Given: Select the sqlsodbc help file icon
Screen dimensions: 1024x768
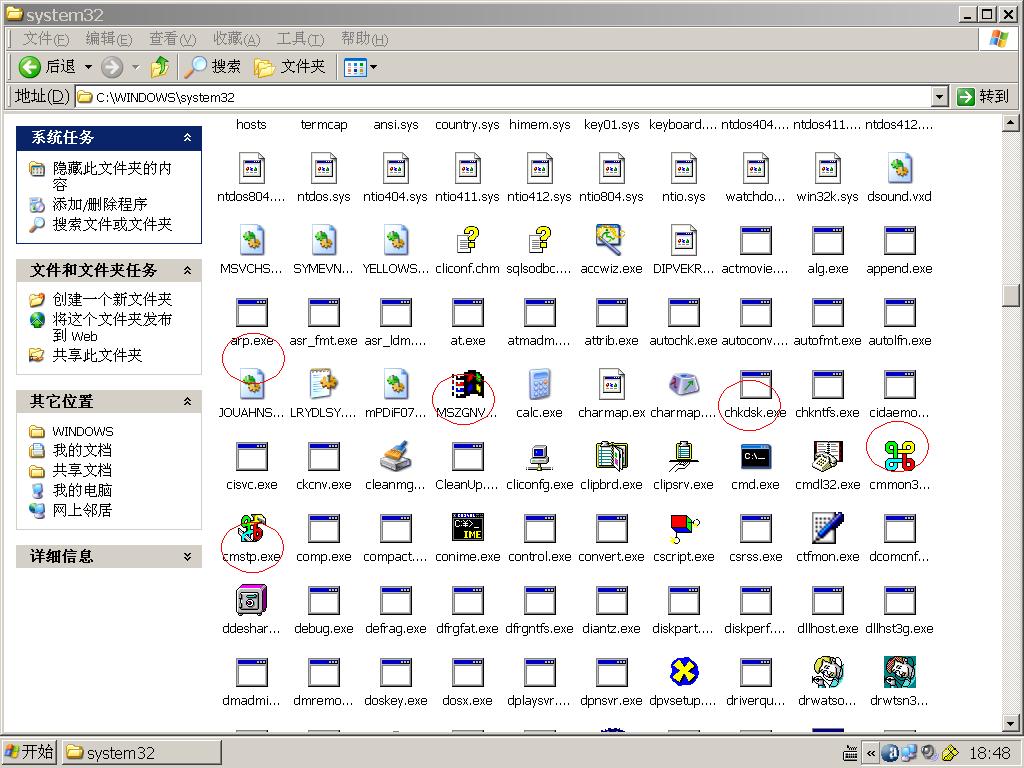Looking at the screenshot, I should pos(539,240).
